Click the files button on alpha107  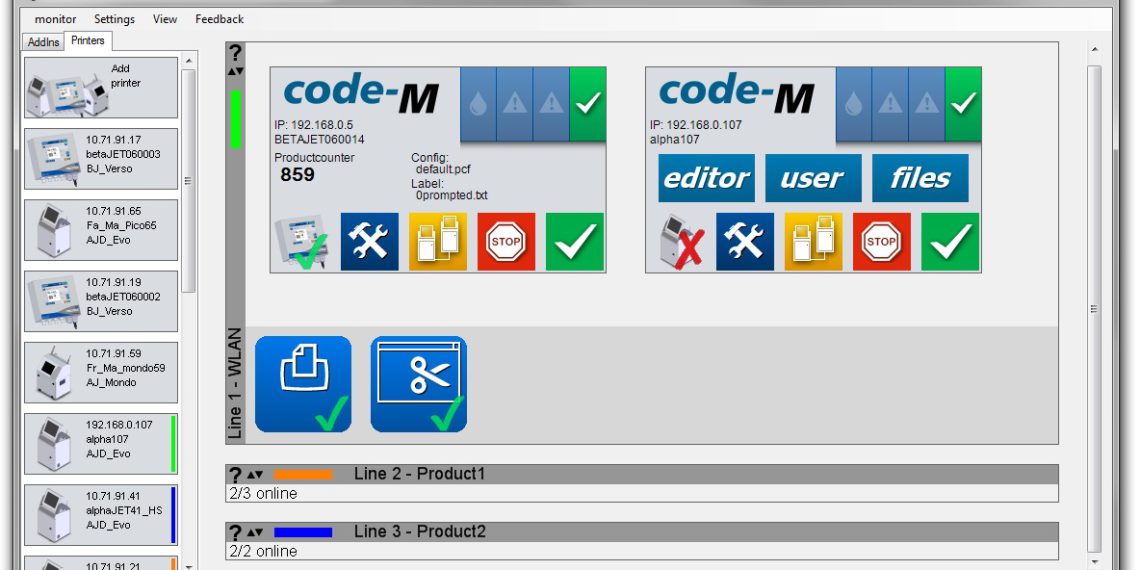click(x=920, y=178)
